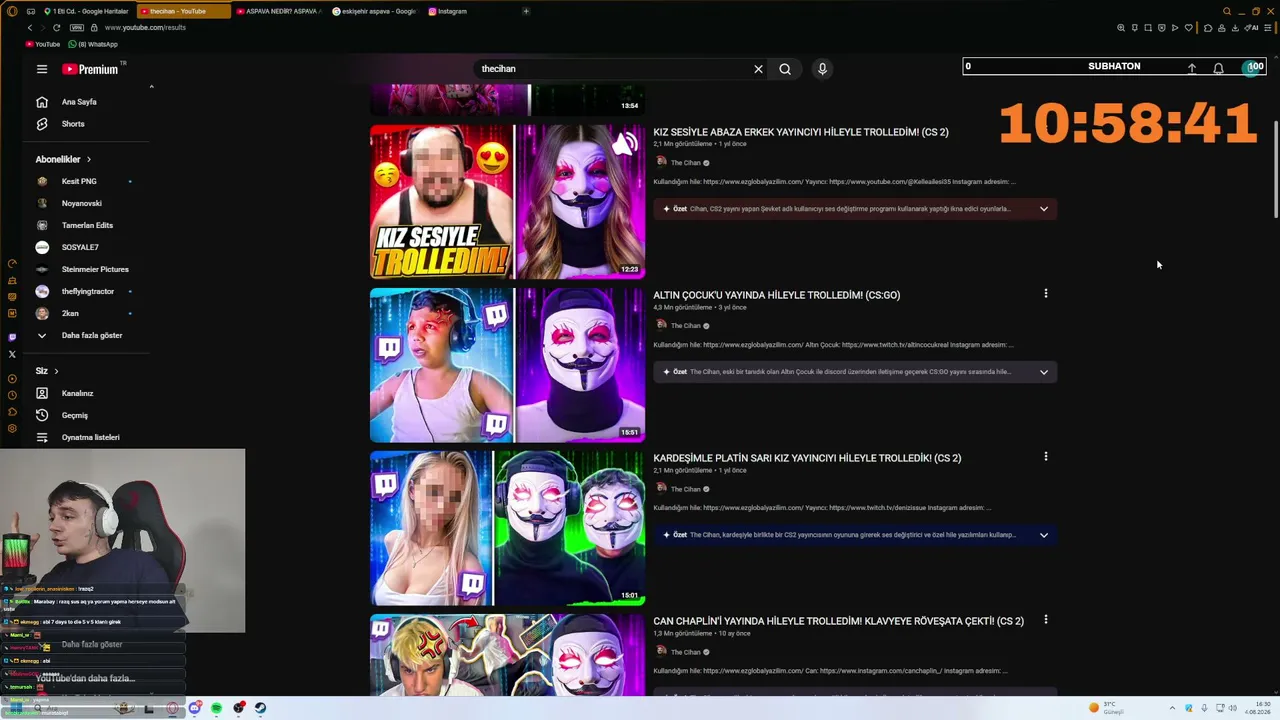Add page to favorites heart icon
The image size is (1280, 720).
coord(1188,28)
